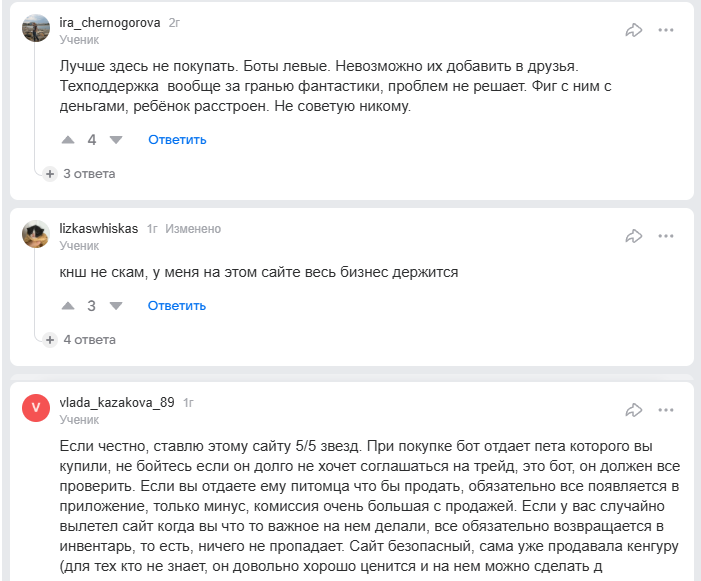Screen dimensions: 701x581
Task: Open lizkaswhiskas's profile link
Action: [99, 229]
